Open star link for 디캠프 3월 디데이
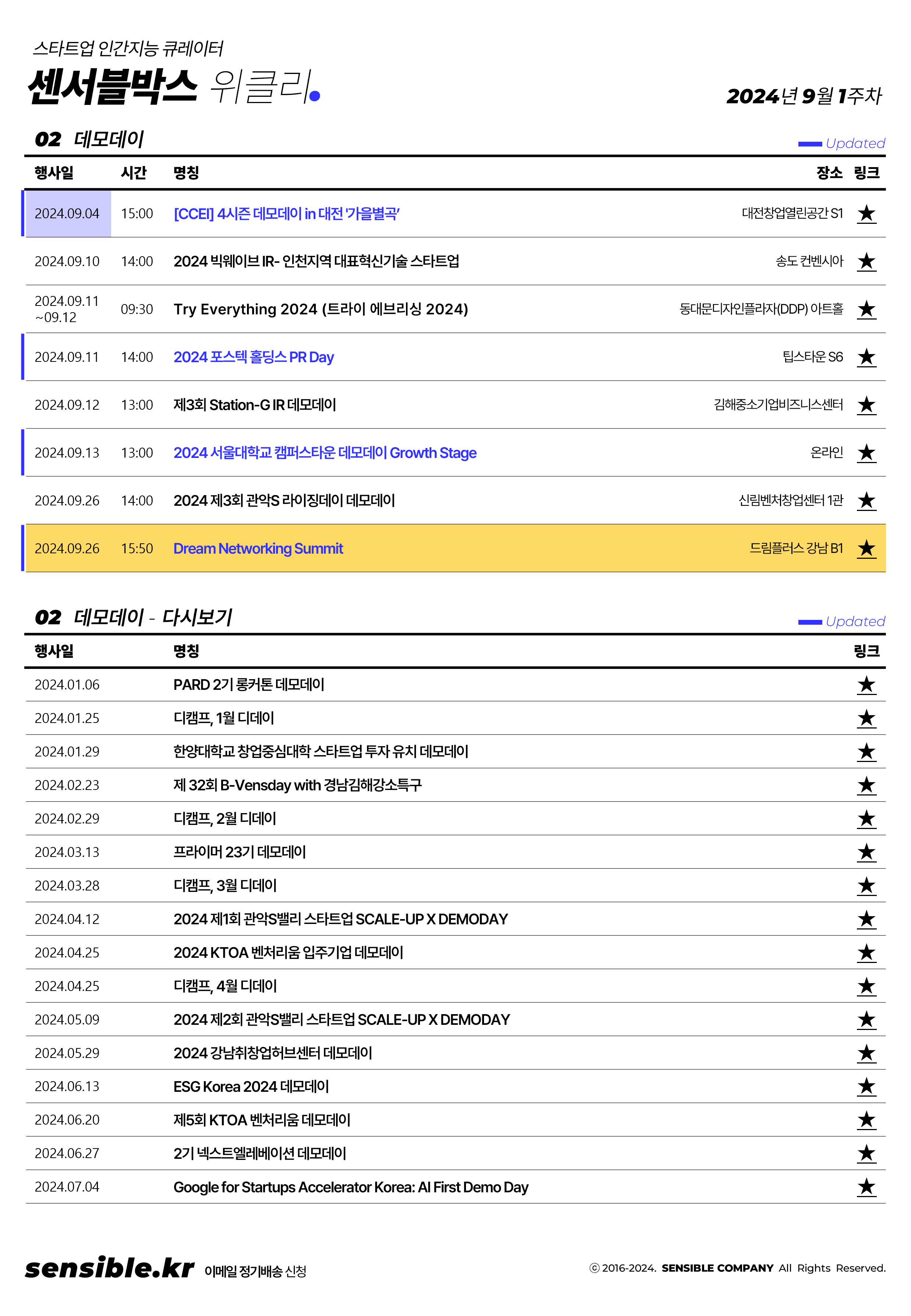The height and width of the screenshot is (1316, 911). (866, 886)
